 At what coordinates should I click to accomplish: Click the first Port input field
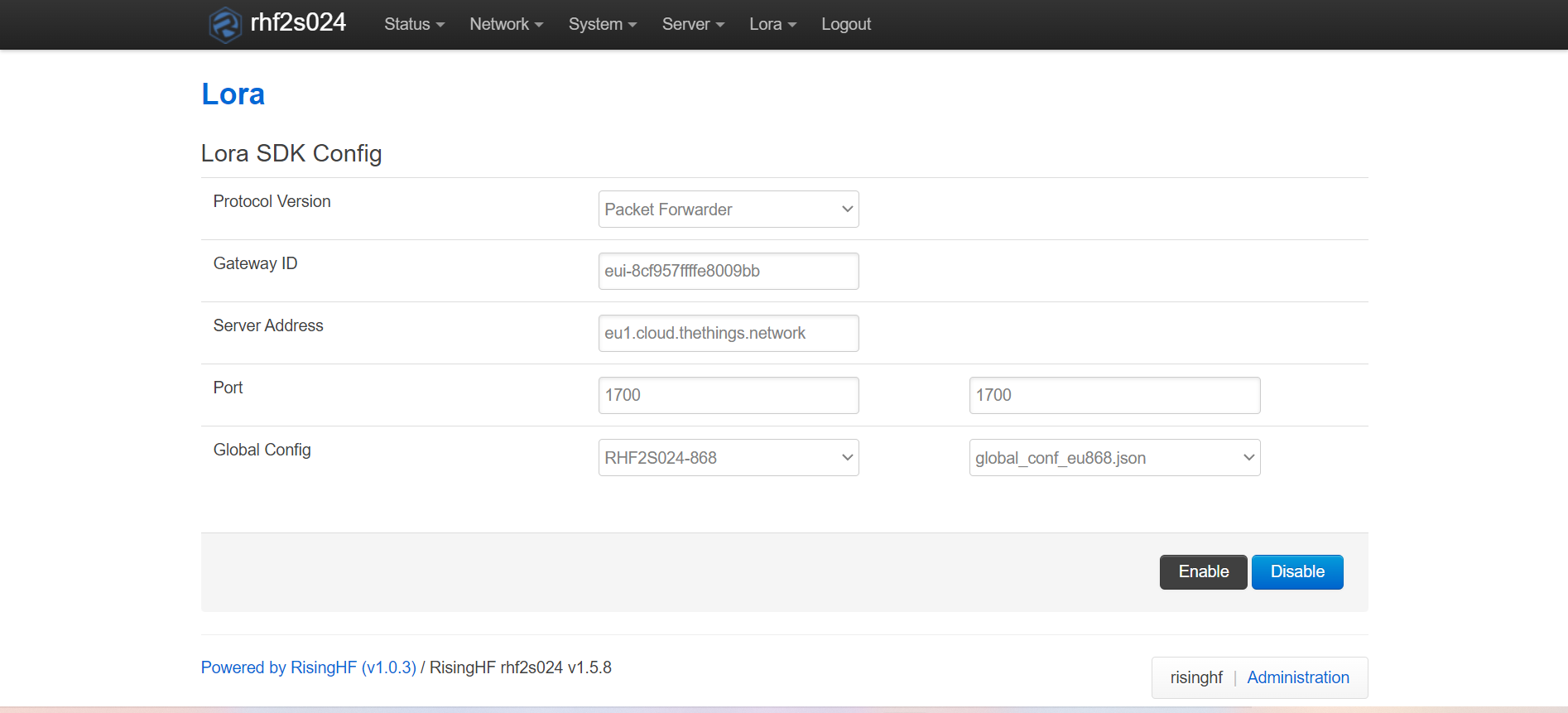pos(728,396)
